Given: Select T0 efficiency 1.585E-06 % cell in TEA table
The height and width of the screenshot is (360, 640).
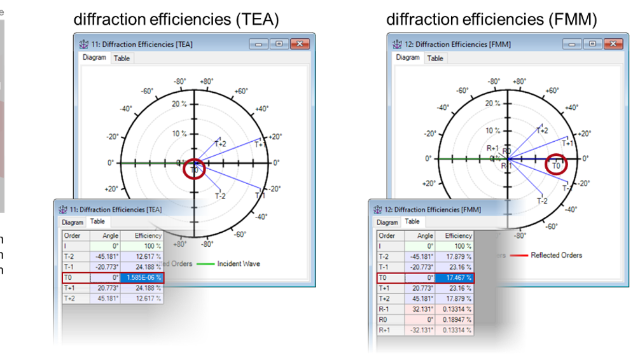Looking at the screenshot, I should 142,278.
